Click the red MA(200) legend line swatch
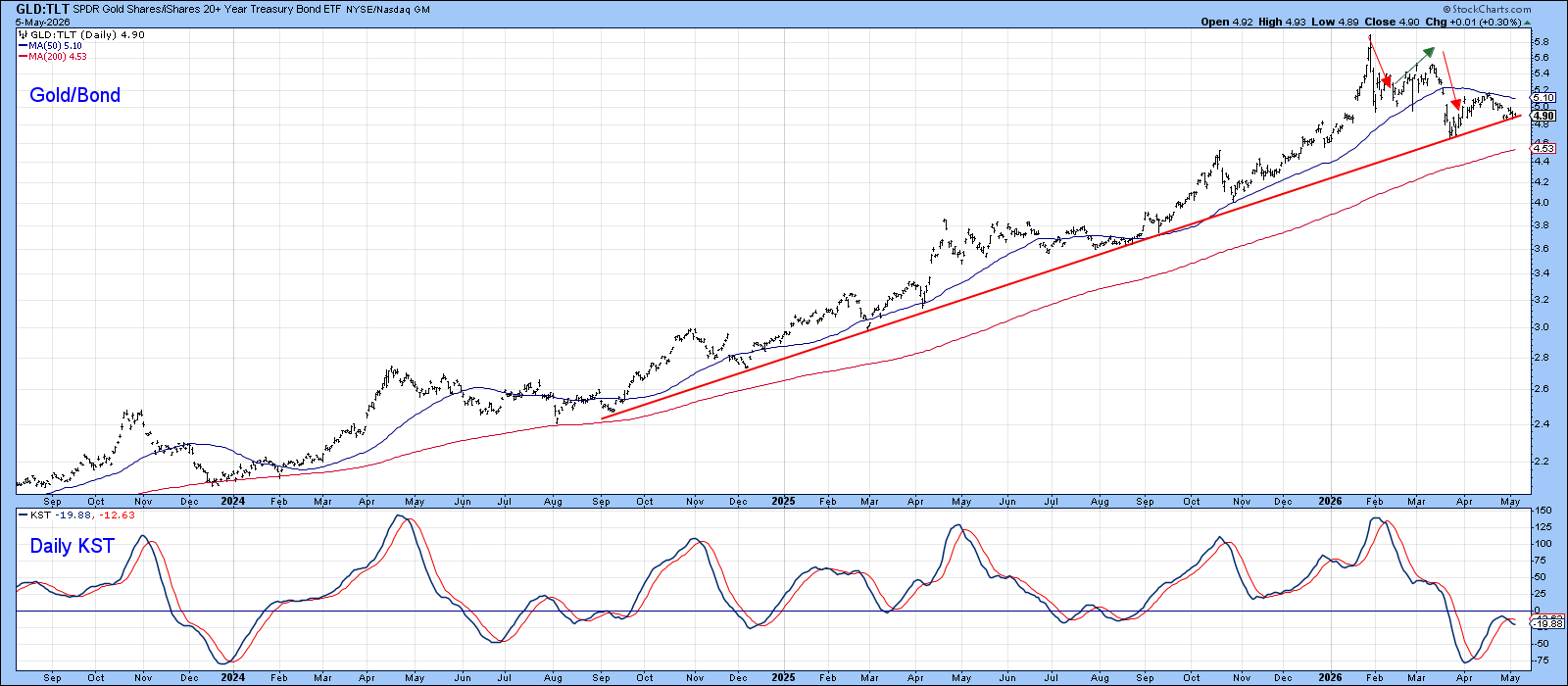 click(23, 57)
